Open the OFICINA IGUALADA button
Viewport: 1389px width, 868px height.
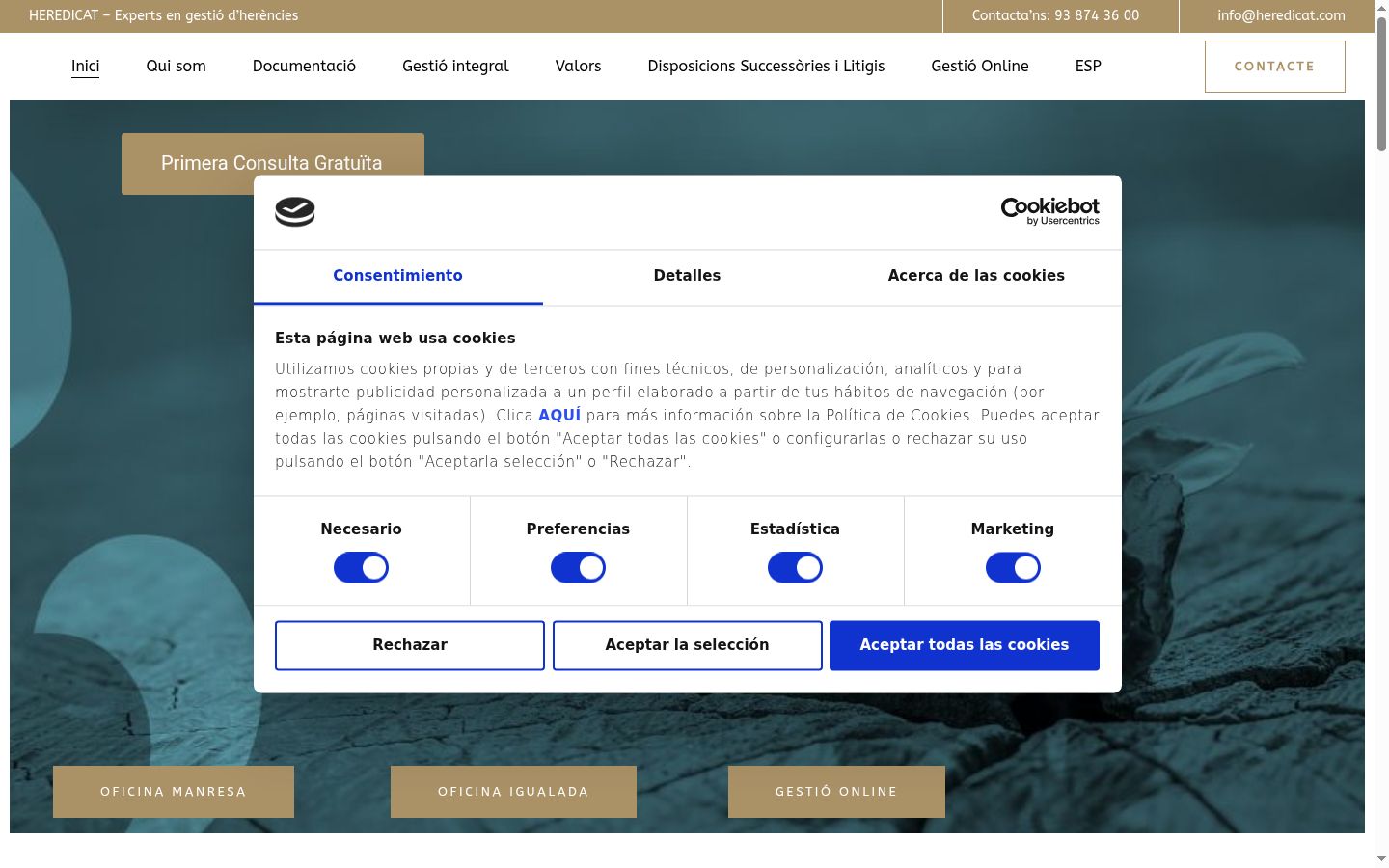[513, 792]
